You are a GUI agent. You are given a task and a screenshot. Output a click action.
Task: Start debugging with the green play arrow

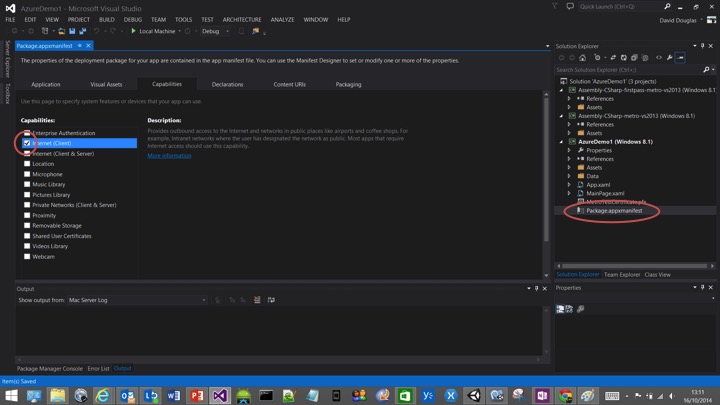tap(133, 31)
